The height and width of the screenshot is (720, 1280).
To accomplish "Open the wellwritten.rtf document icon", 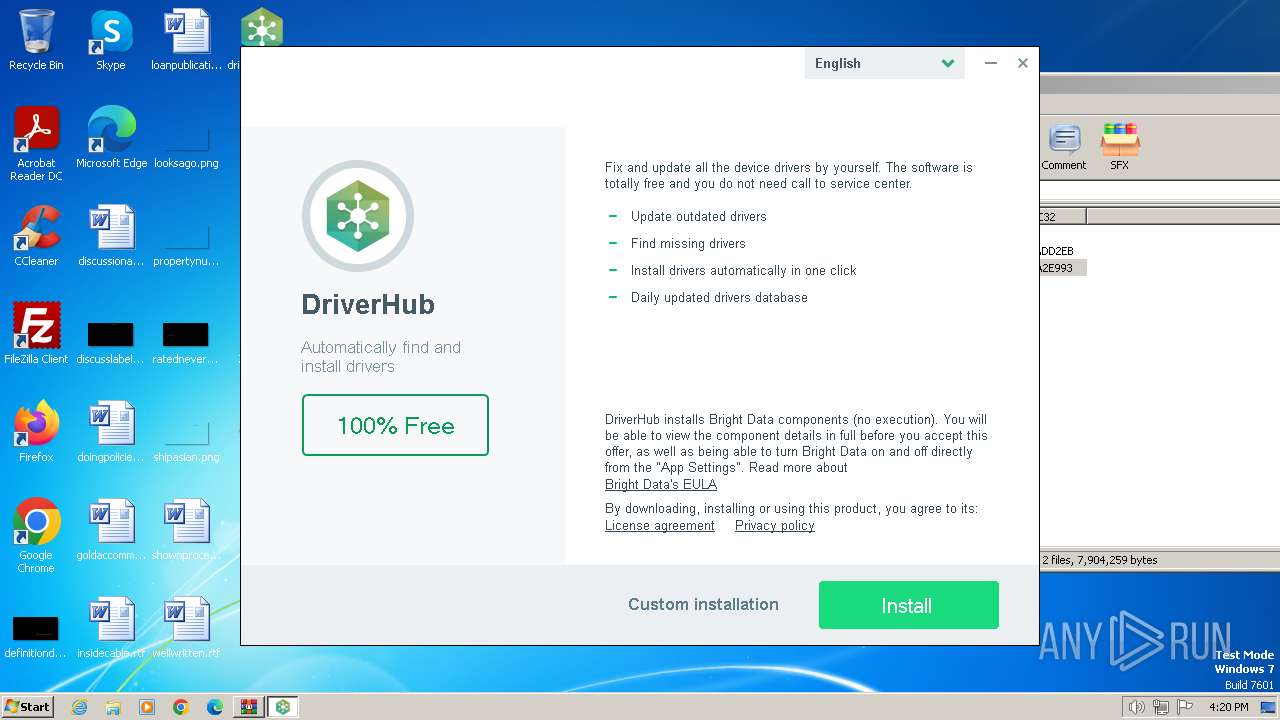I will click(x=186, y=628).
